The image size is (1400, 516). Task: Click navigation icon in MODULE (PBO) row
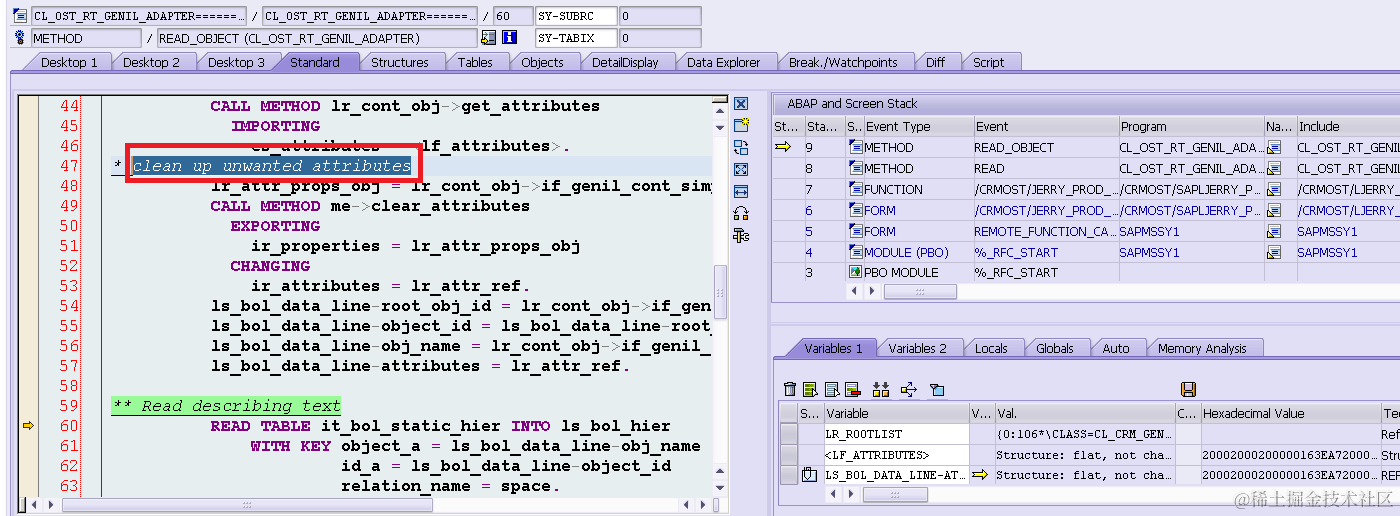1274,253
